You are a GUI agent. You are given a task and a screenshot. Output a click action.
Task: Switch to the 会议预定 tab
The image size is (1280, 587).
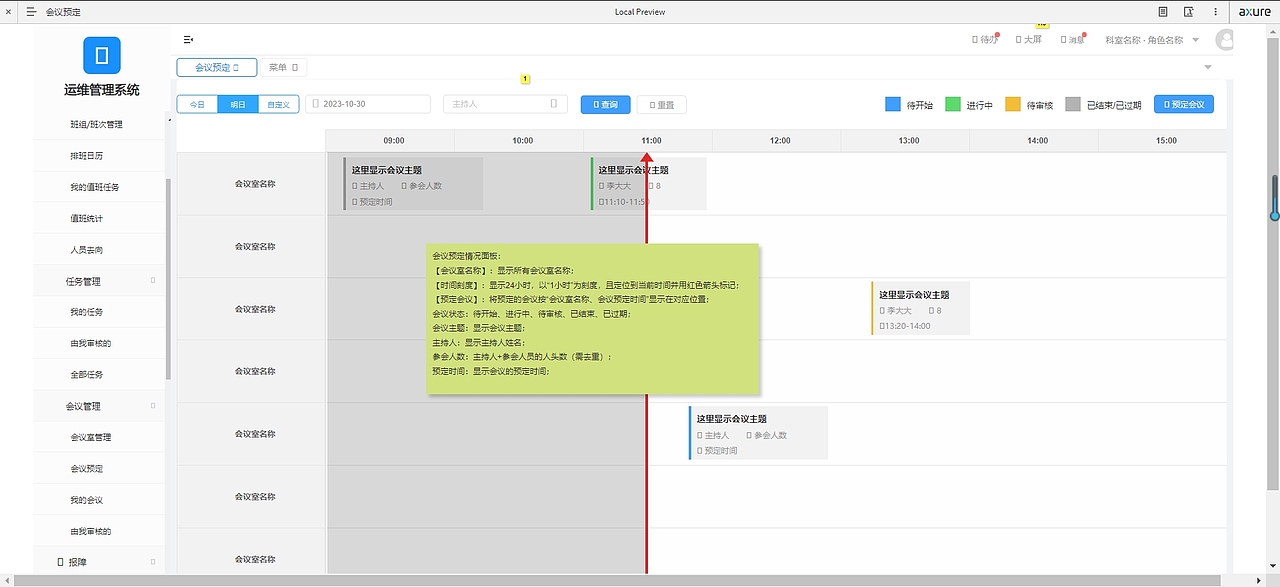[x=216, y=67]
